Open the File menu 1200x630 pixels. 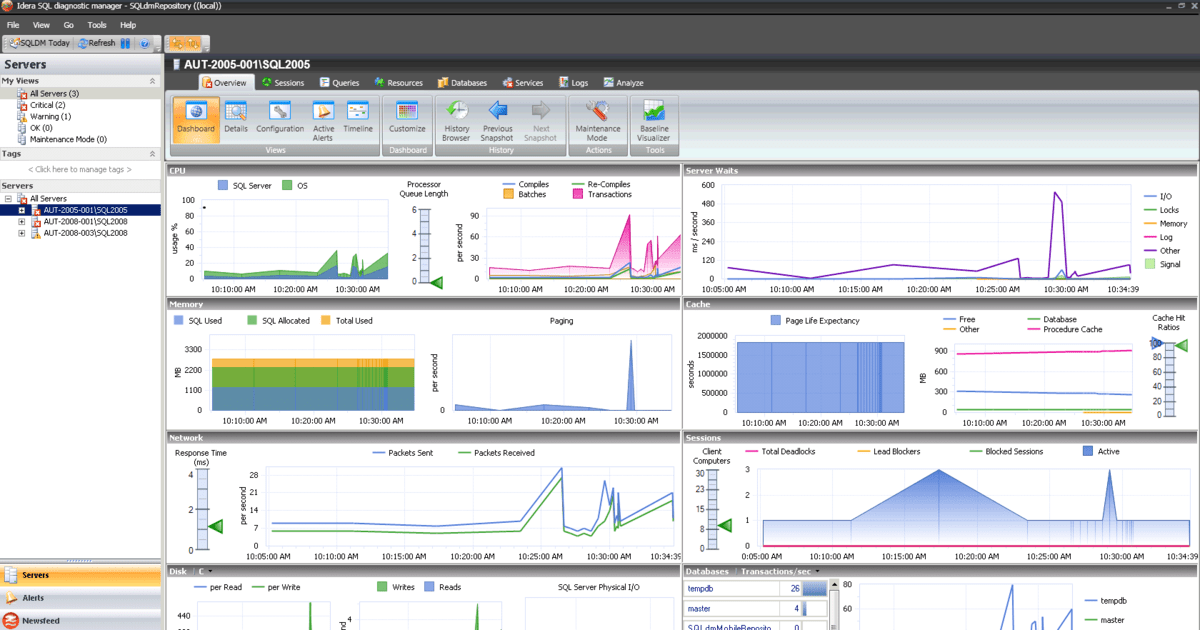13,24
